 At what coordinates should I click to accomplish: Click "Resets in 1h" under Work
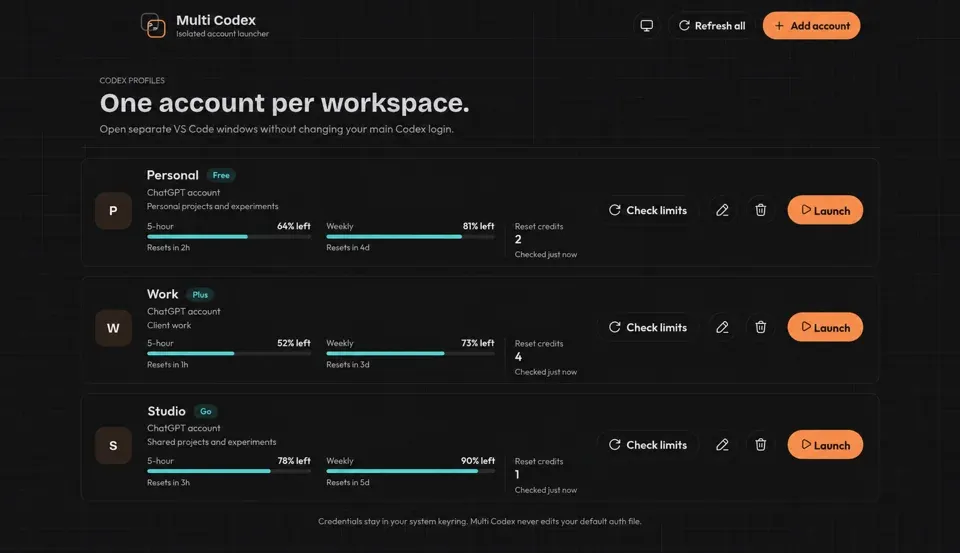[167, 365]
